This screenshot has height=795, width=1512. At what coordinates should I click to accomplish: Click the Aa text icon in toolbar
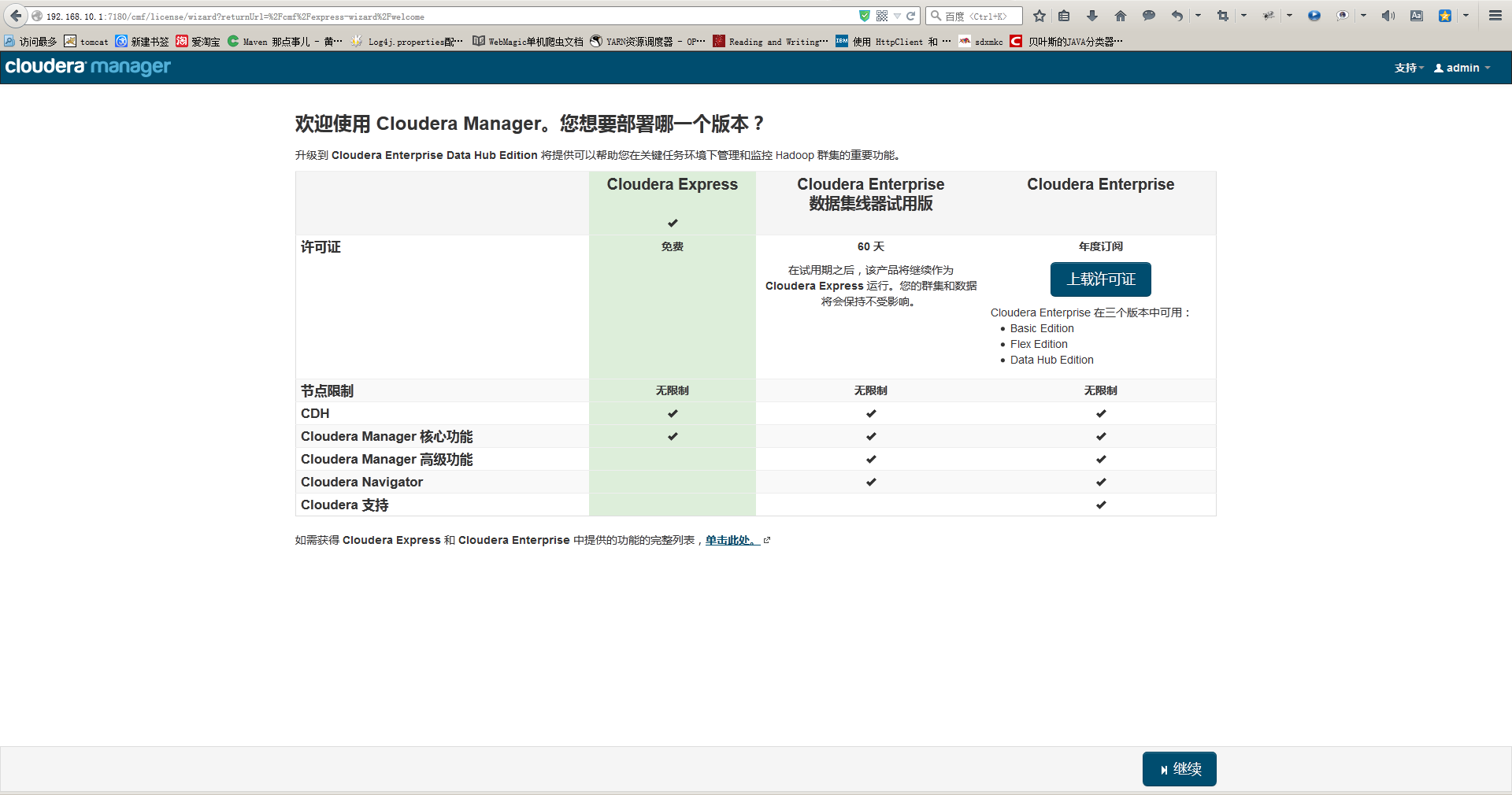coord(1417,16)
